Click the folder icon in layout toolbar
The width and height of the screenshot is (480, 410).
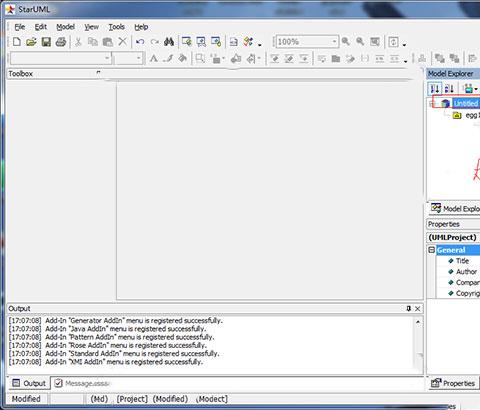coord(336,59)
